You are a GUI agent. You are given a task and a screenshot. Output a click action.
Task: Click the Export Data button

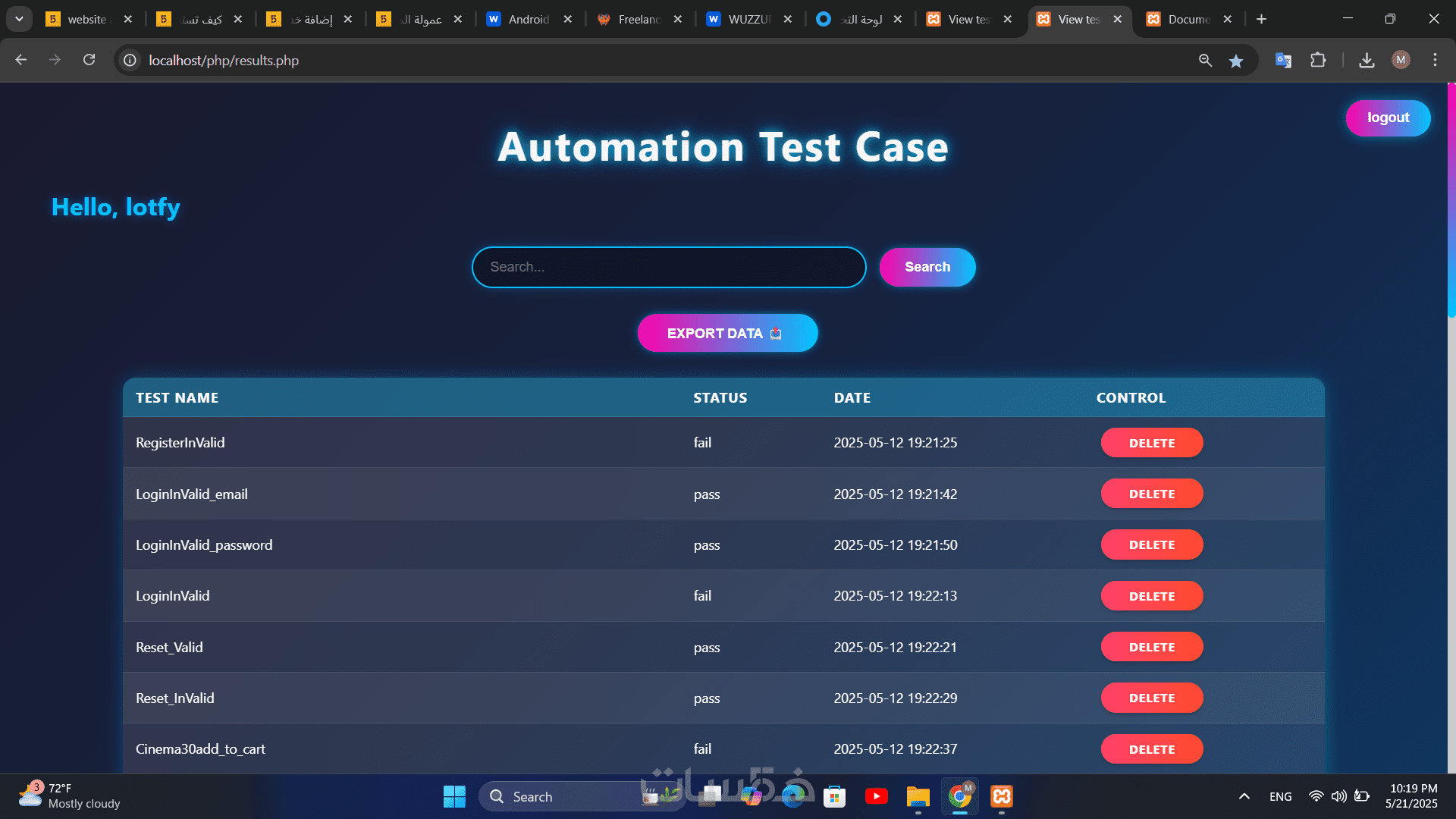pos(726,333)
